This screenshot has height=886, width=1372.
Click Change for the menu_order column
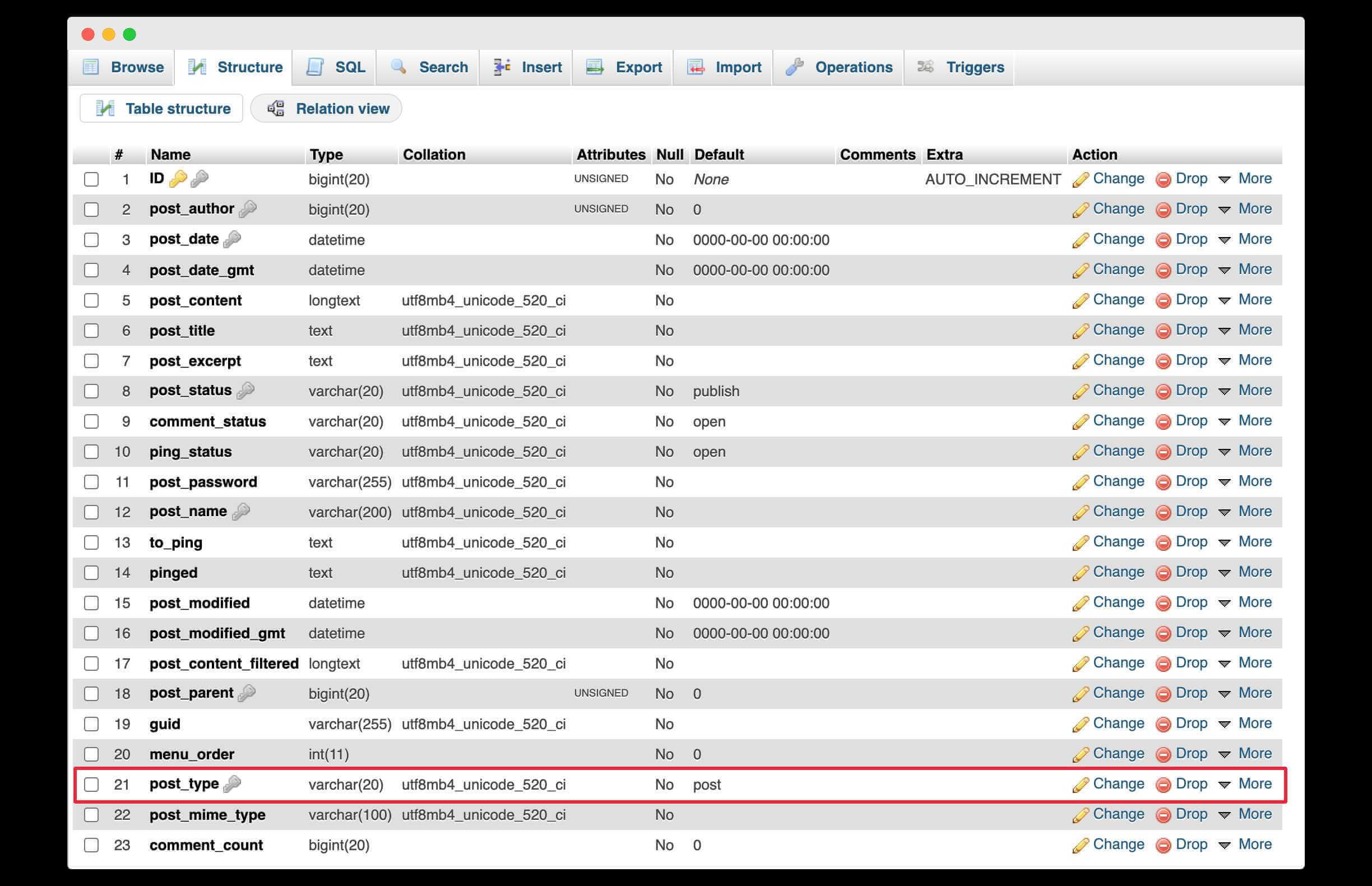(x=1118, y=753)
